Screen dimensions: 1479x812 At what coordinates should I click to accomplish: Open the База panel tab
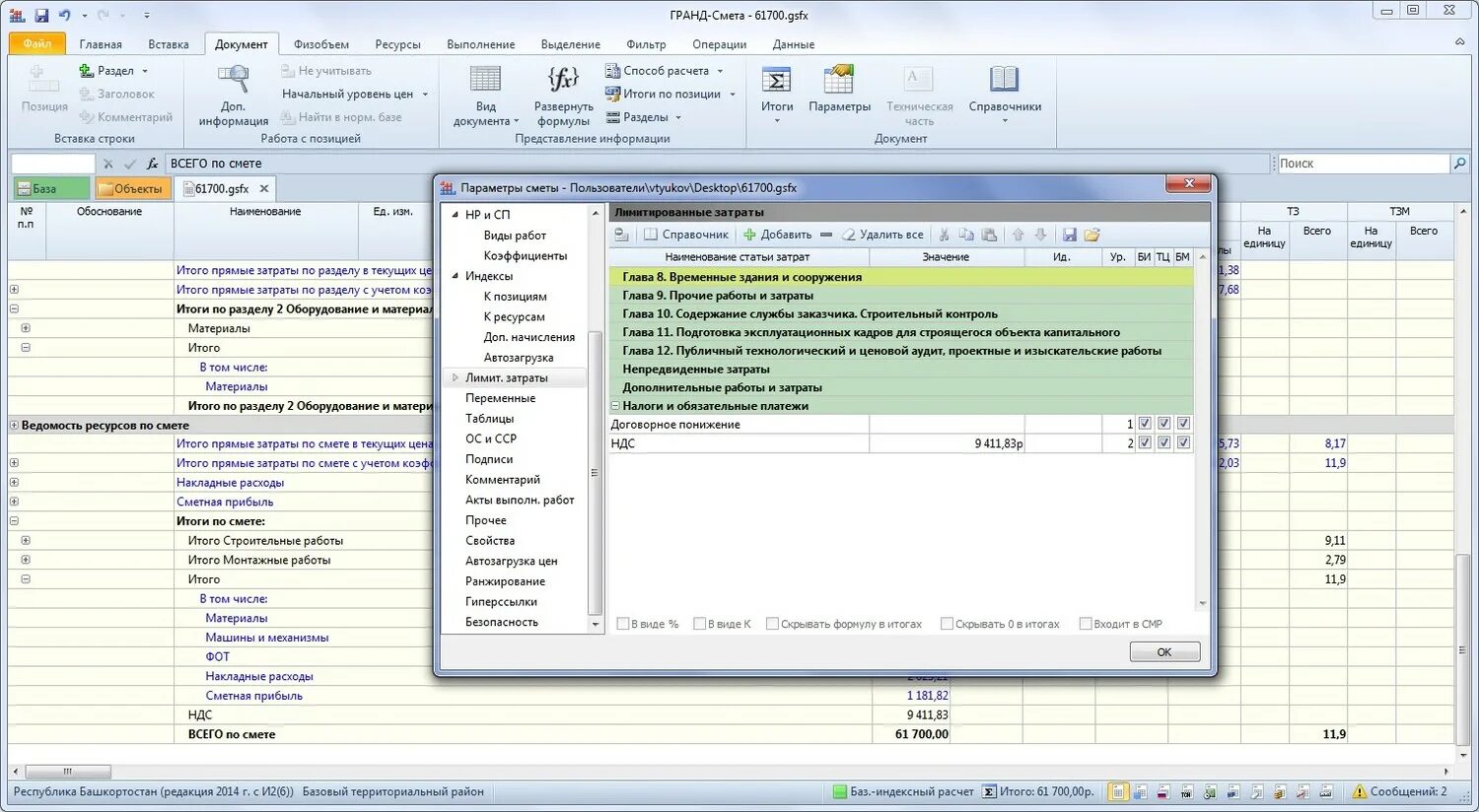pos(50,188)
